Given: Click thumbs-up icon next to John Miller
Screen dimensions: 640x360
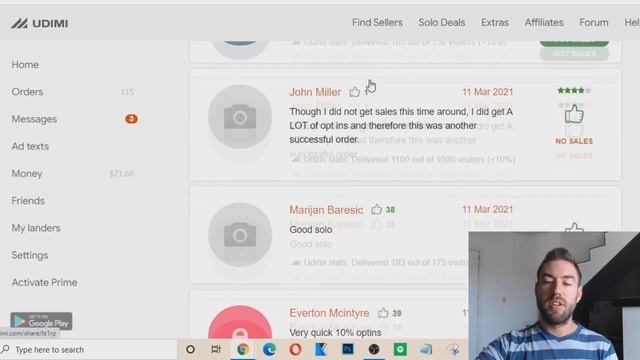Looking at the screenshot, I should coord(354,92).
